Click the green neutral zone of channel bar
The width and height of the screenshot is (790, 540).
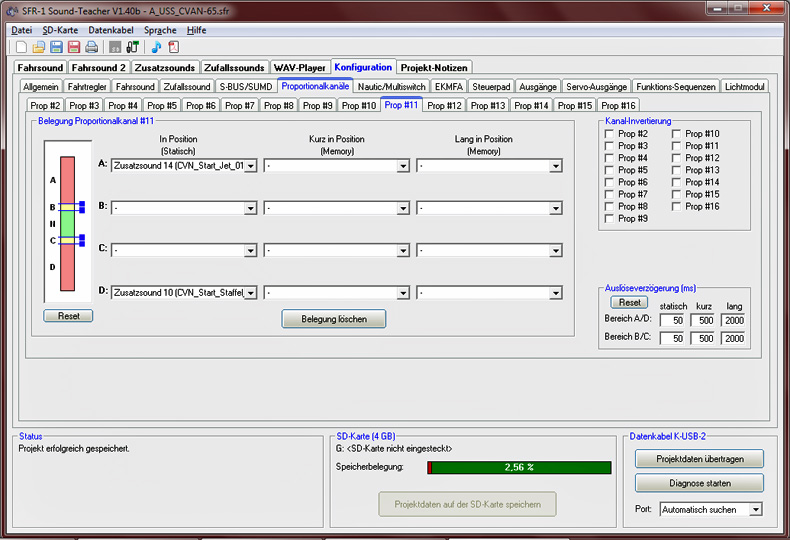[68, 224]
